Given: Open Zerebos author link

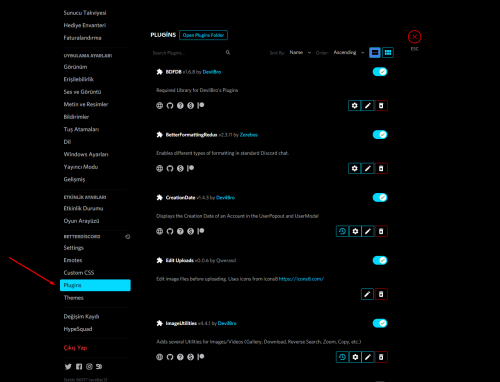Looking at the screenshot, I should click(x=249, y=135).
